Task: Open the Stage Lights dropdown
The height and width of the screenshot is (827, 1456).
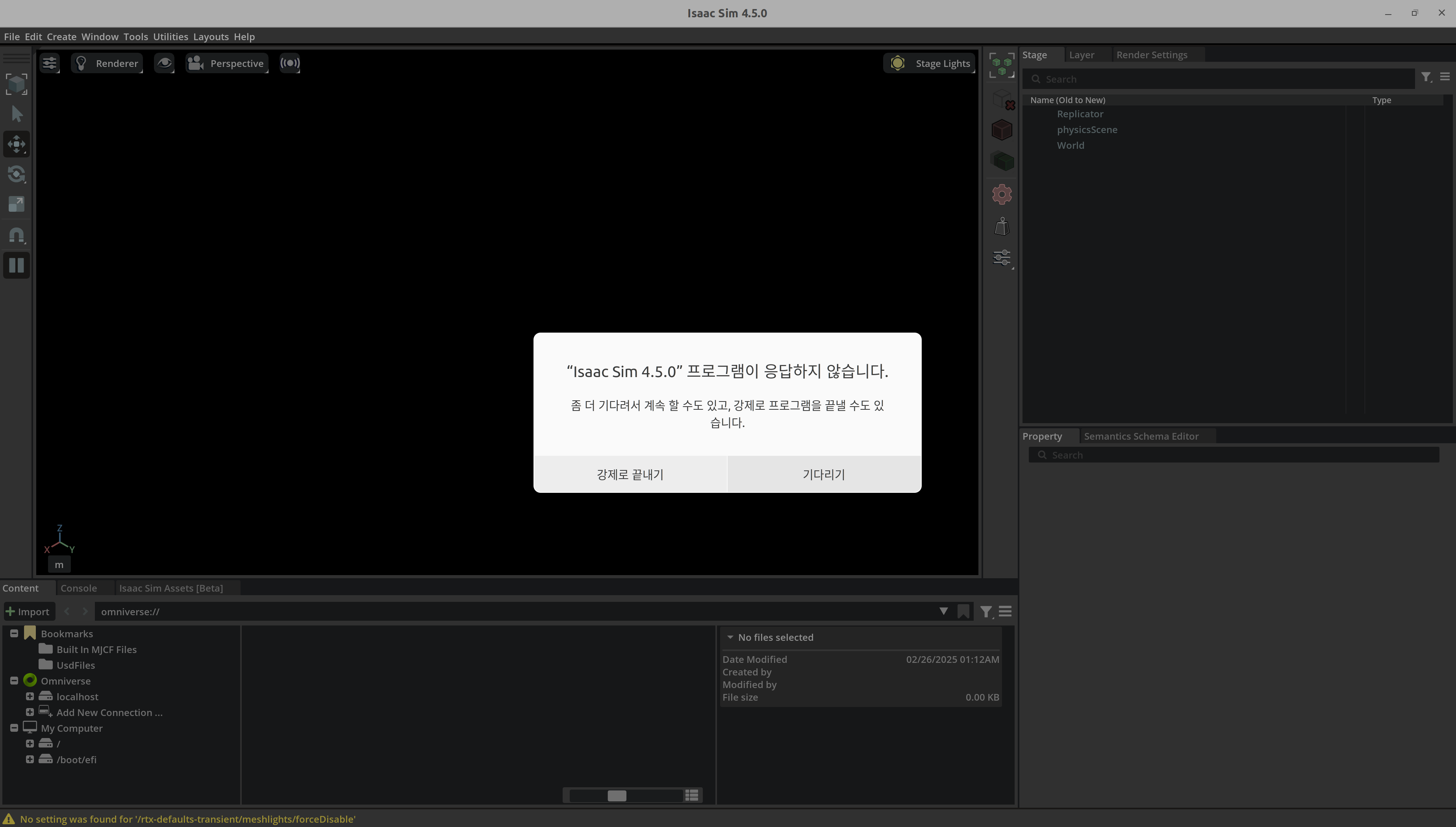Action: (x=929, y=63)
